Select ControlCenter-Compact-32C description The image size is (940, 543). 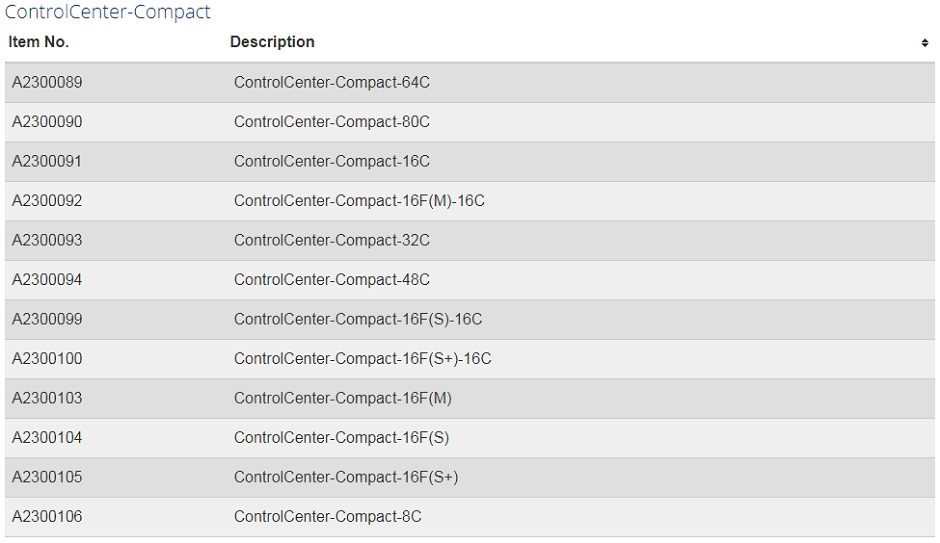click(x=332, y=240)
